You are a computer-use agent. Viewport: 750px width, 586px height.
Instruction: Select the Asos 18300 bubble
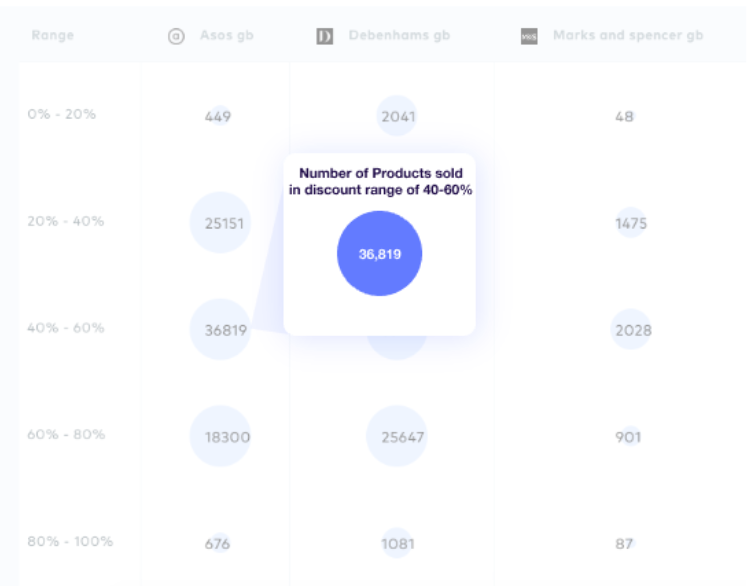coord(221,436)
